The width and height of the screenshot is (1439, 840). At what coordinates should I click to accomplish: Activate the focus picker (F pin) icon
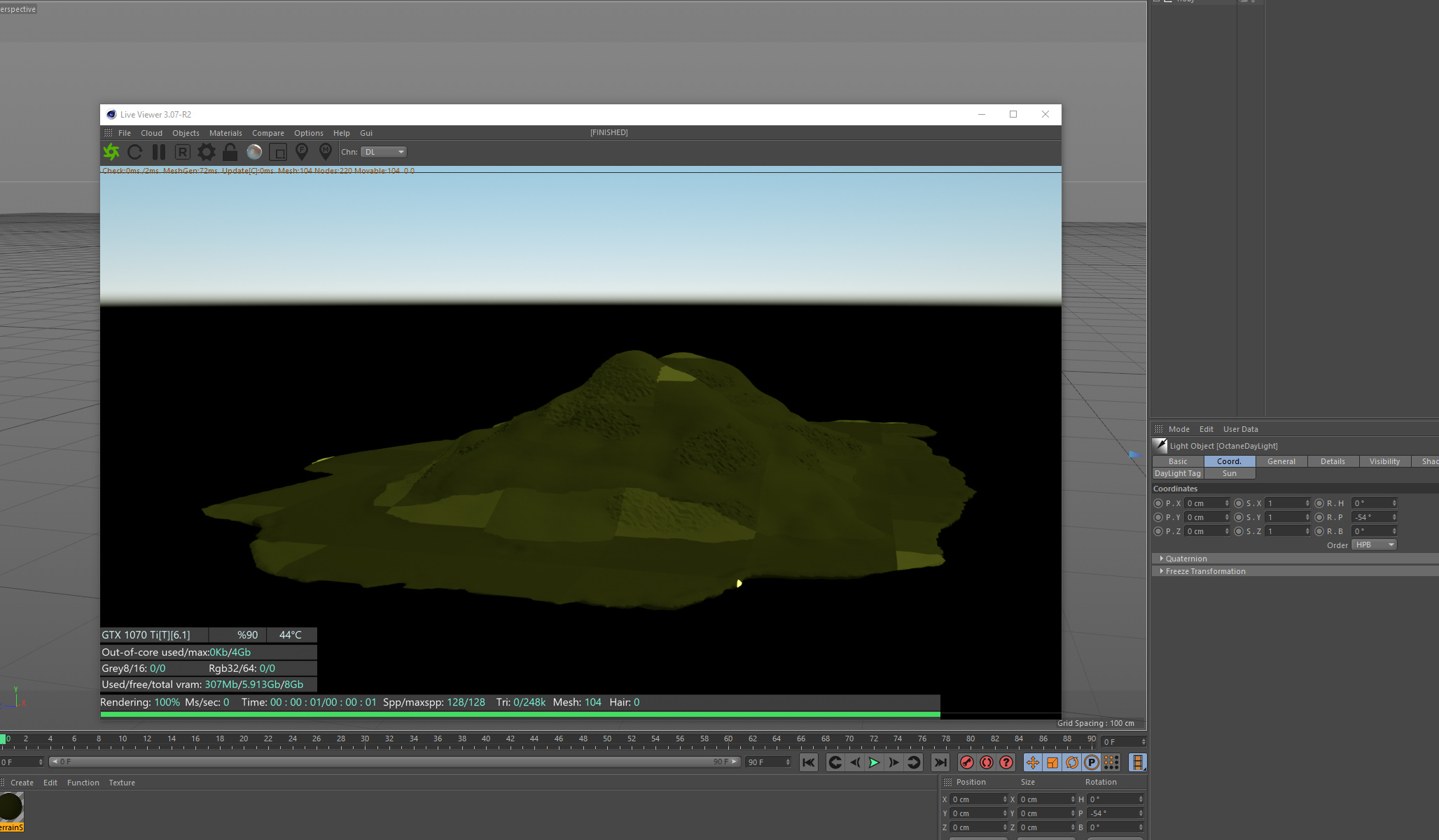pyautogui.click(x=302, y=152)
